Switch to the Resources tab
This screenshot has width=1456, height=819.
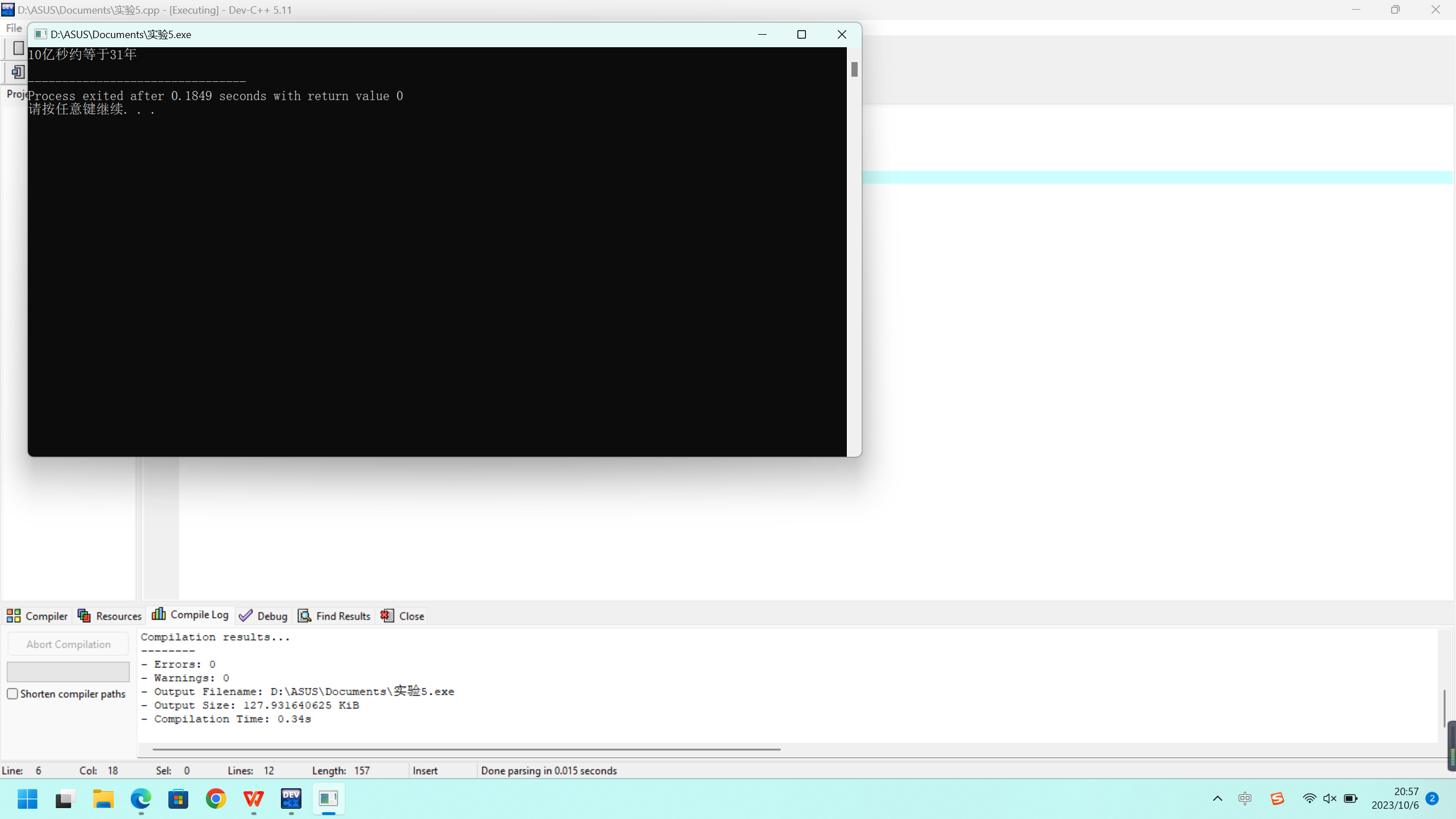[110, 616]
